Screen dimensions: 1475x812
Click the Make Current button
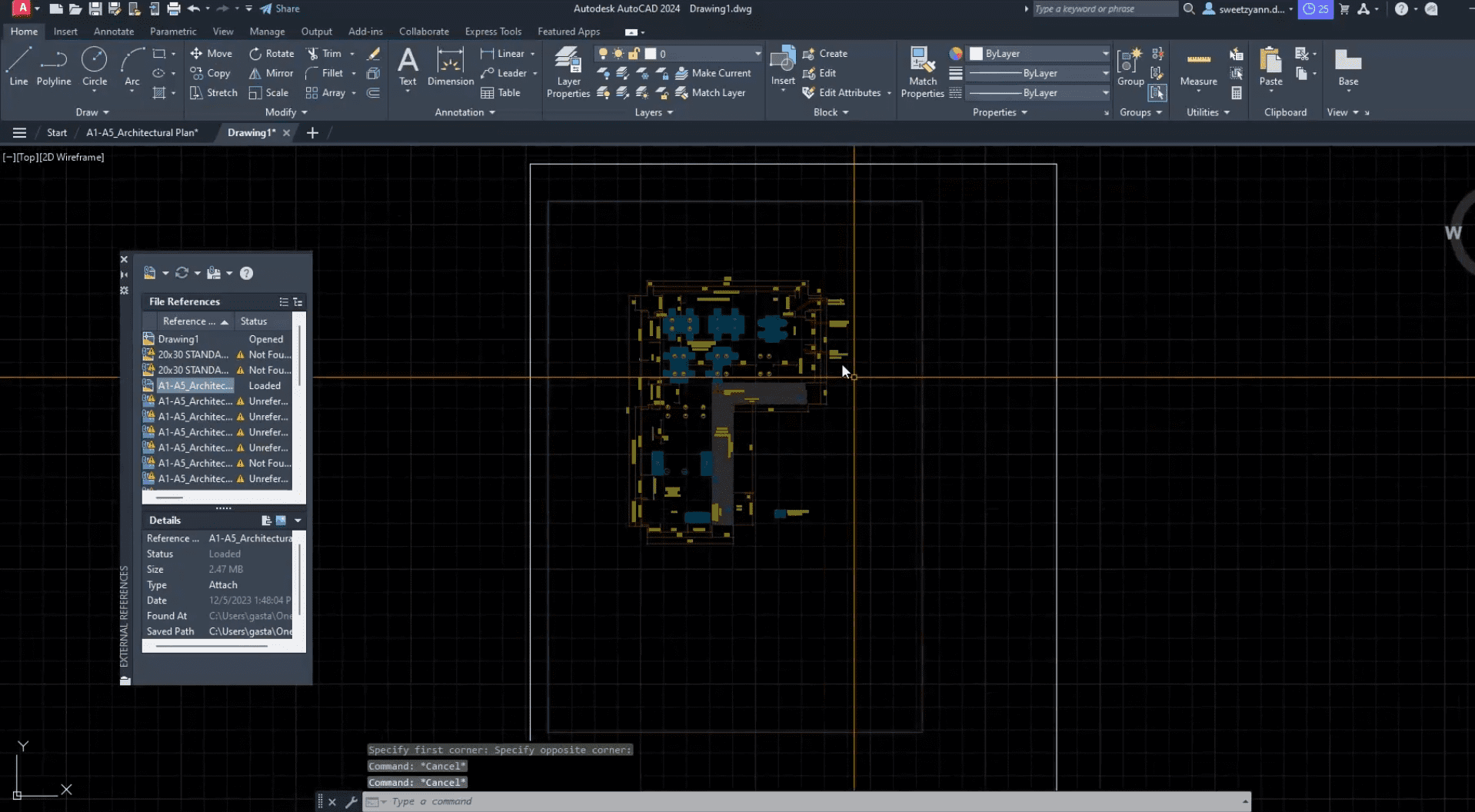714,73
